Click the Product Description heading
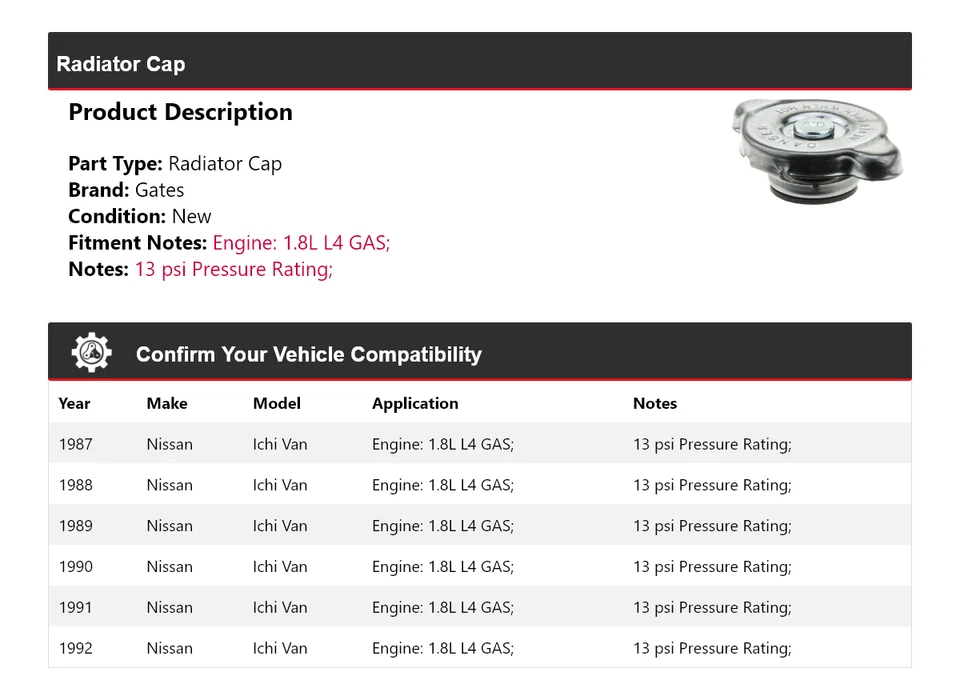Viewport: 960px width, 700px height. tap(180, 112)
